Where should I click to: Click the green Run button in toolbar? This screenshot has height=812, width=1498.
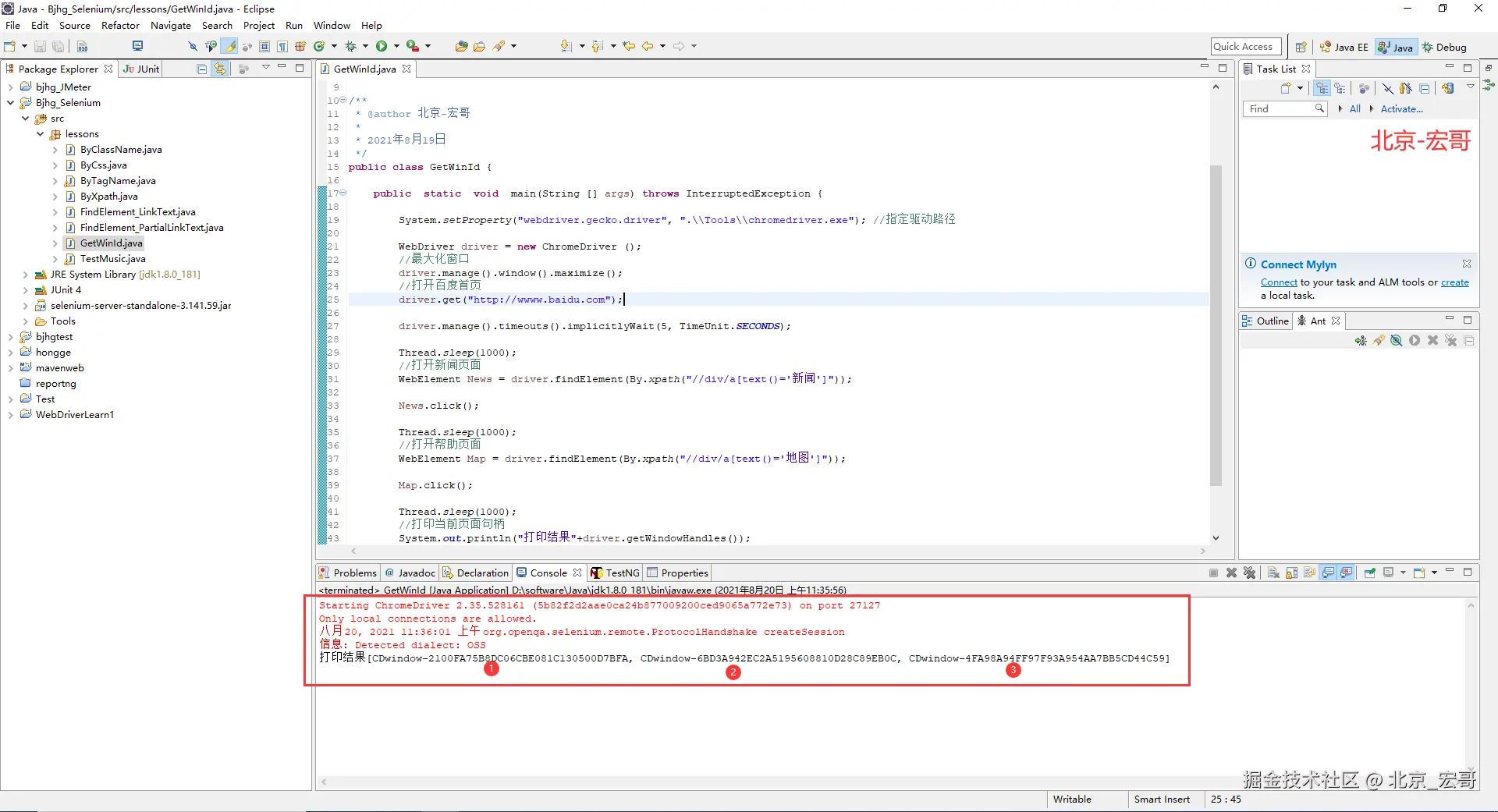381,47
